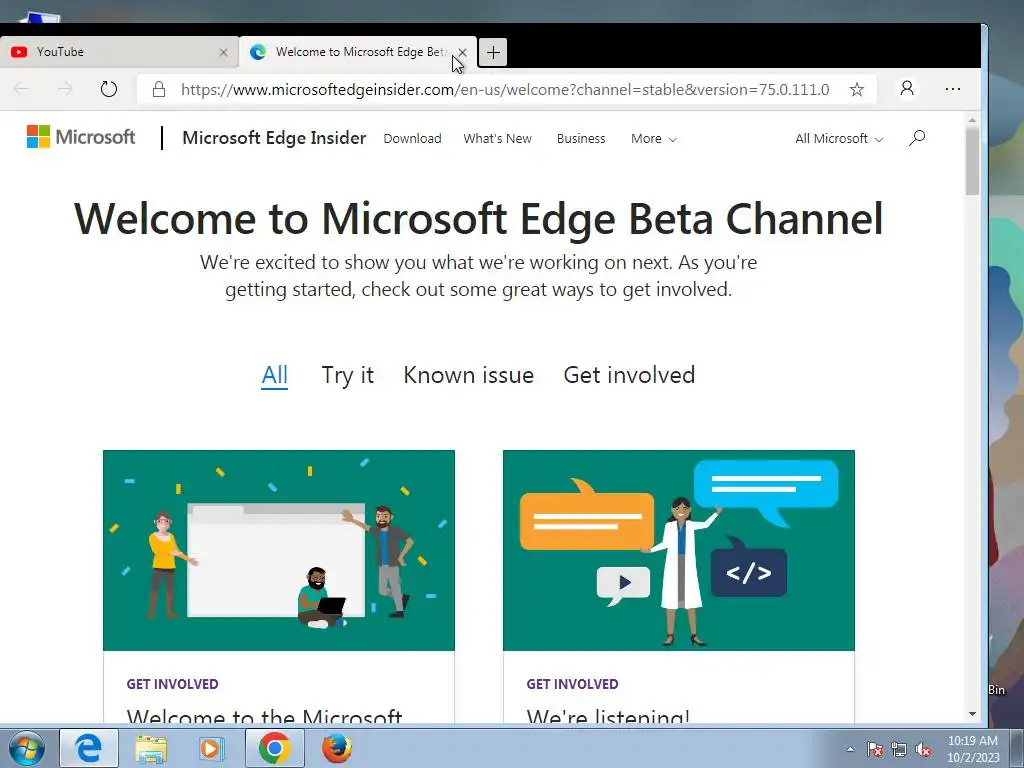Open a new tab with plus button
Image resolution: width=1024 pixels, height=768 pixels.
(x=493, y=52)
